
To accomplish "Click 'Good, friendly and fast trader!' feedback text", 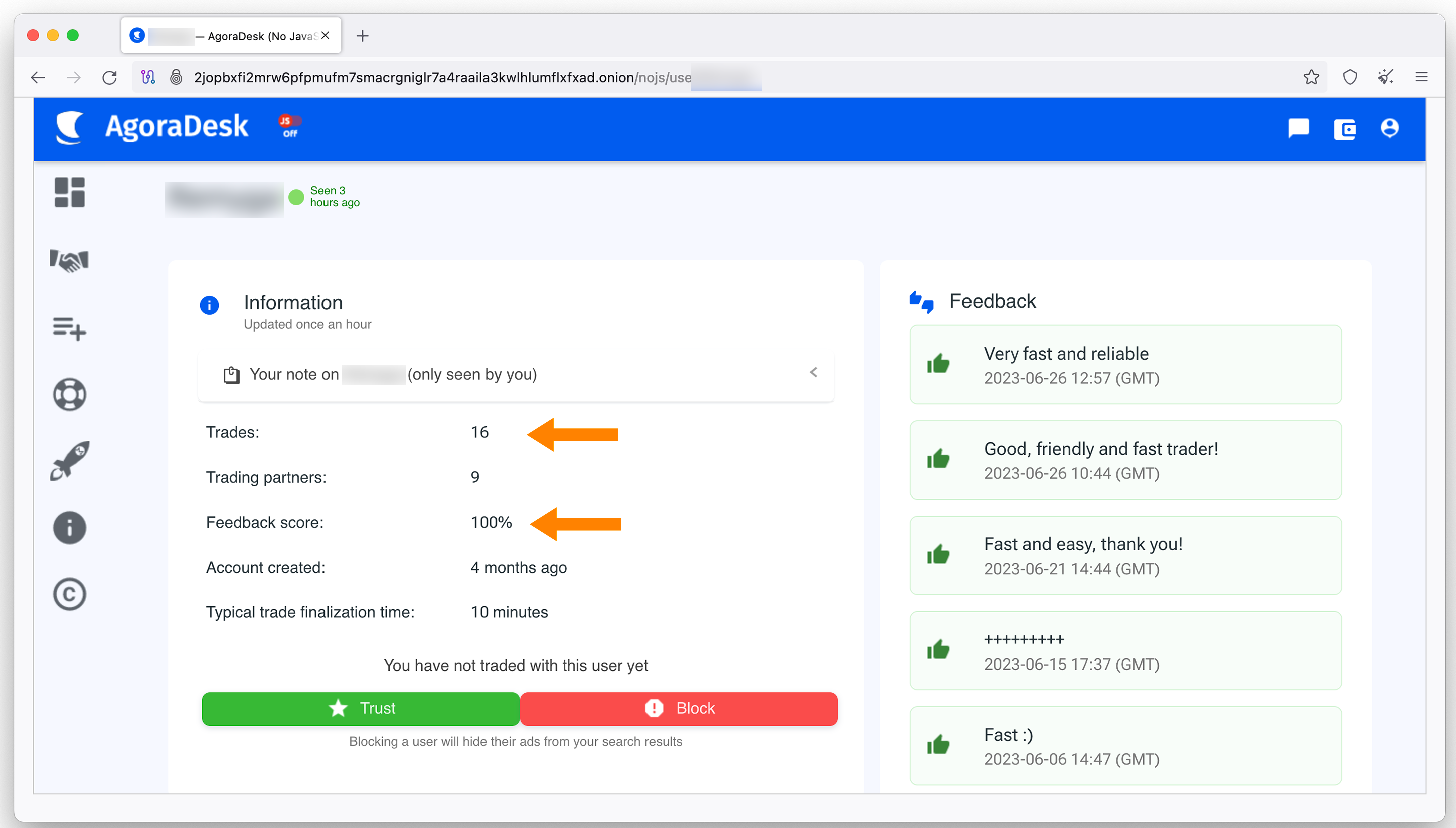I will coord(1101,449).
